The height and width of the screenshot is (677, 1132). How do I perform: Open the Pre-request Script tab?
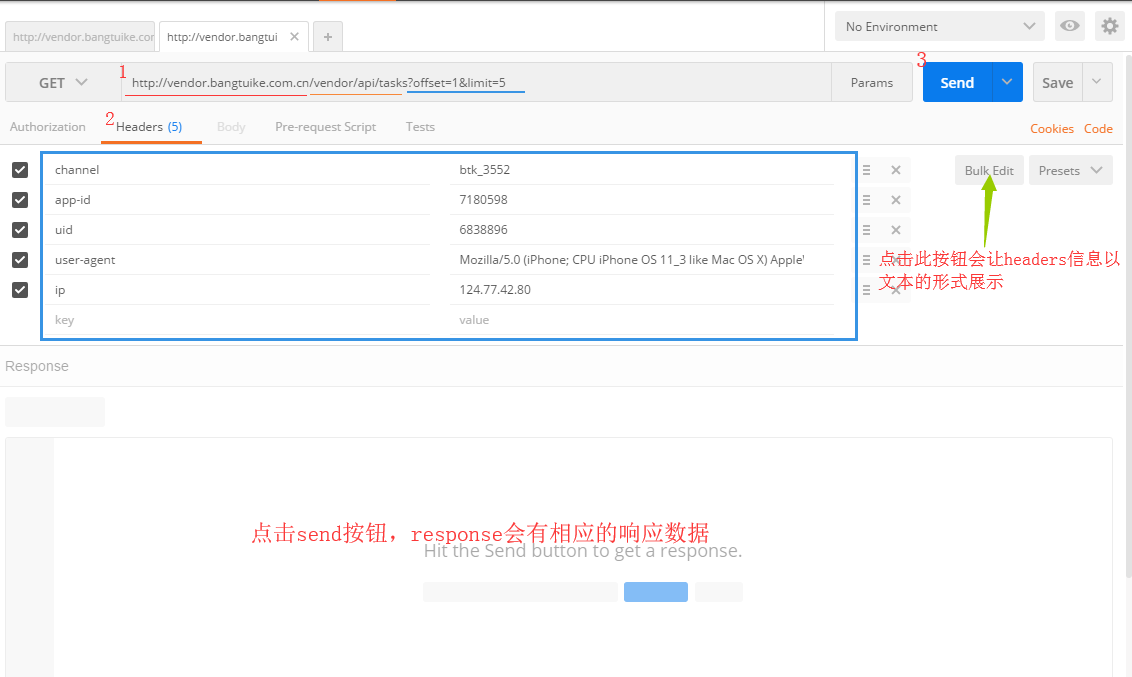[326, 127]
